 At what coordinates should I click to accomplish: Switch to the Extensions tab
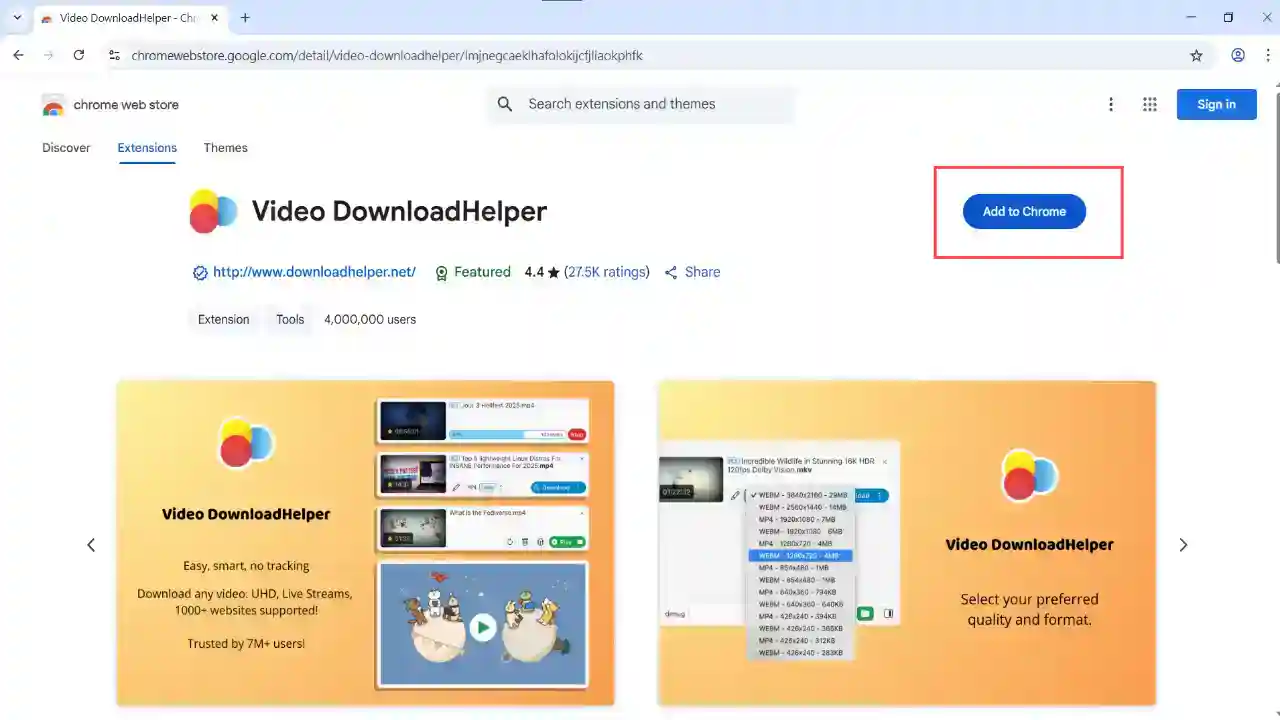click(146, 147)
